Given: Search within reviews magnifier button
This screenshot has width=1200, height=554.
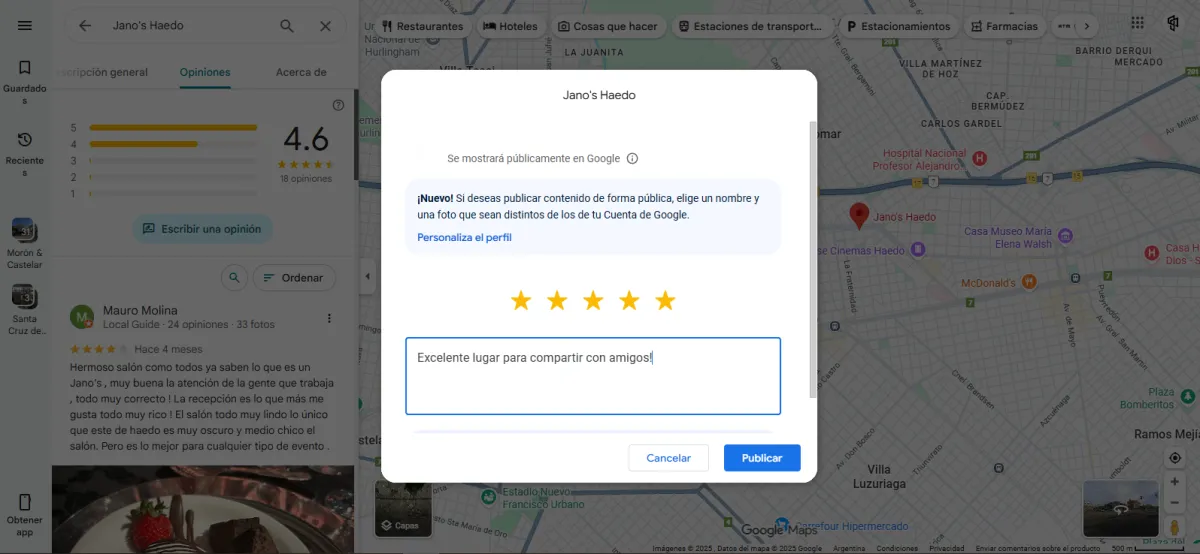Looking at the screenshot, I should (x=234, y=277).
